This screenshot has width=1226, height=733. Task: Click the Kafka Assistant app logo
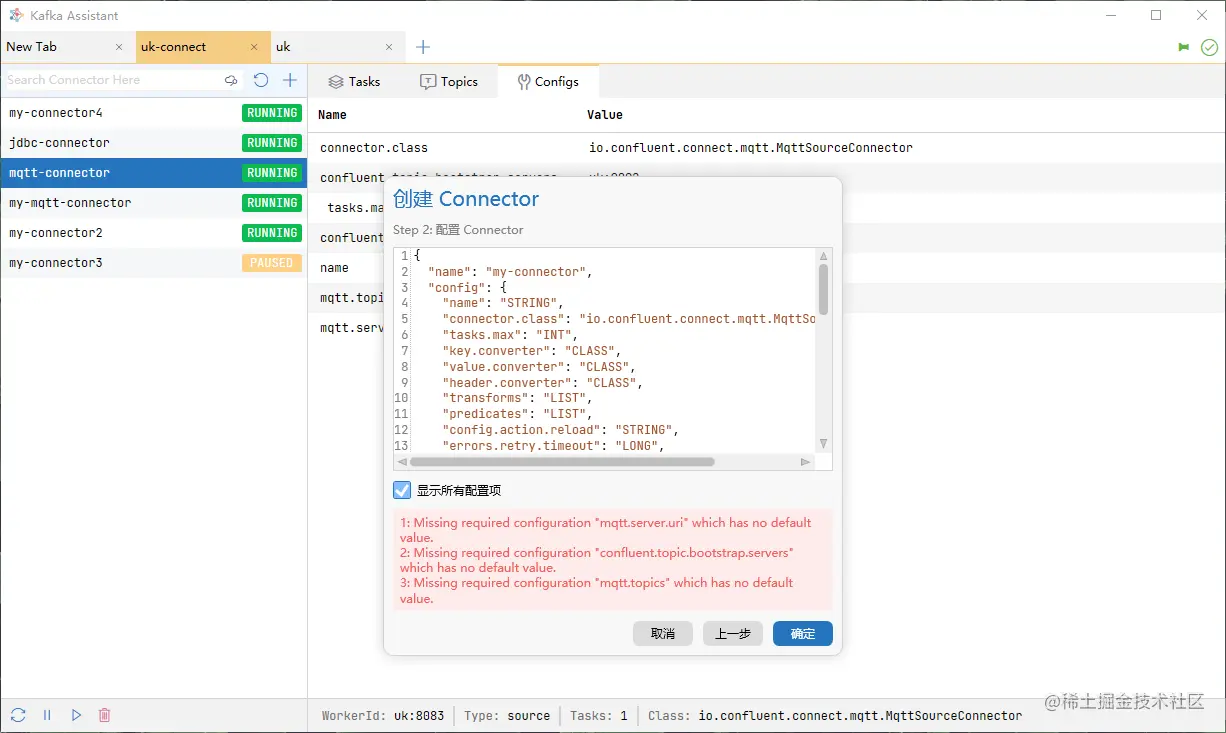coord(16,15)
